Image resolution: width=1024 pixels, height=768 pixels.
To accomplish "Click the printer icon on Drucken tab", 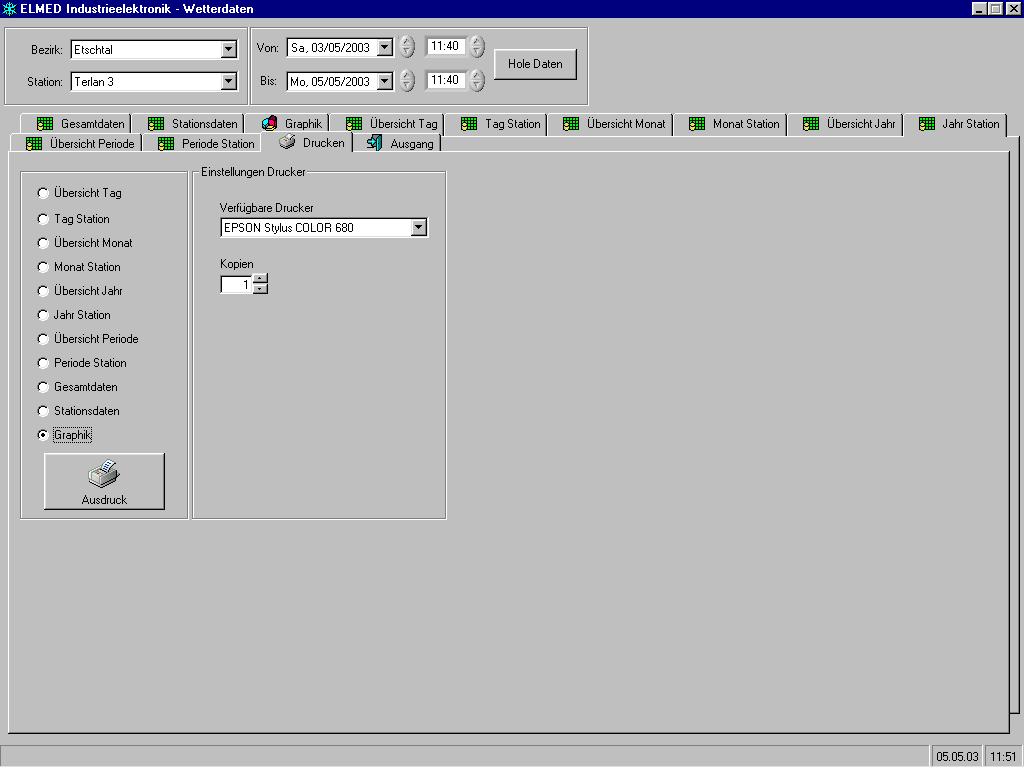I will click(287, 143).
